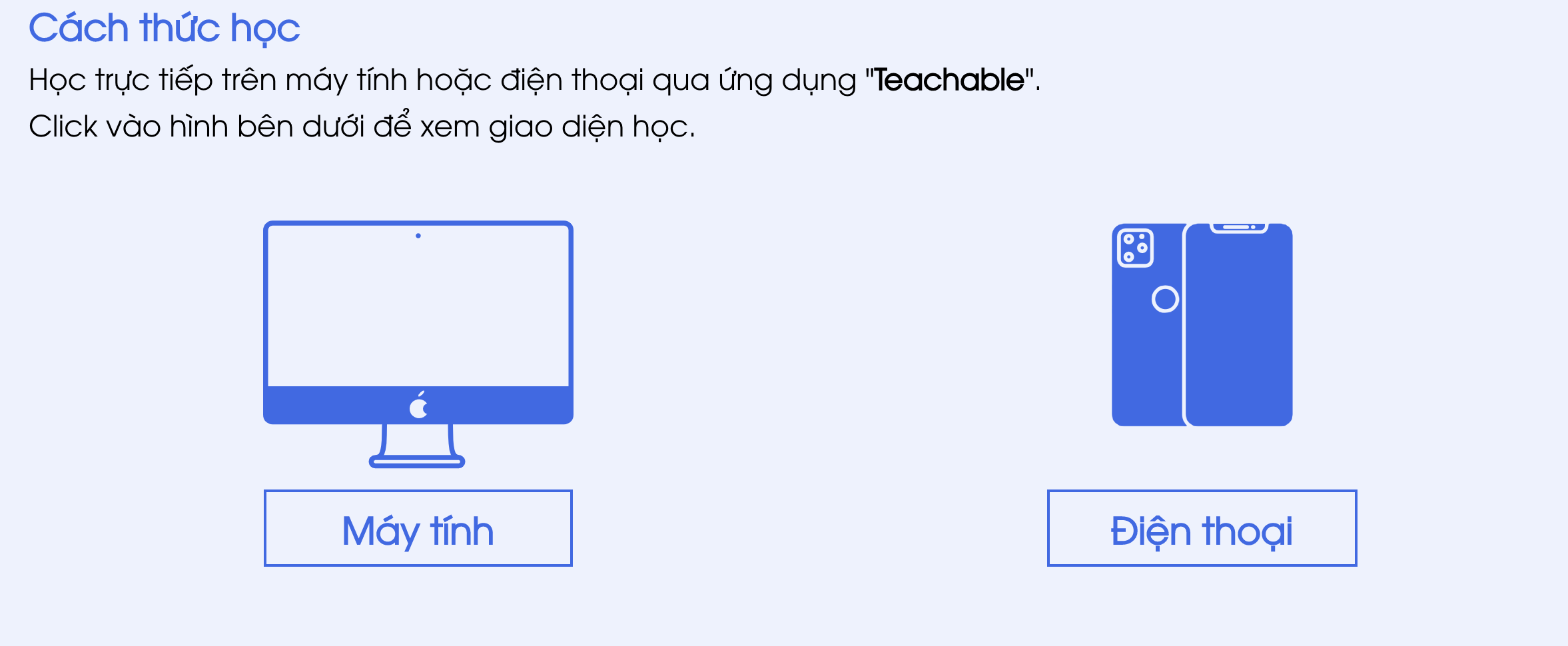This screenshot has width=1568, height=646.
Task: Click the smartphone pair illustration
Action: (x=1202, y=325)
